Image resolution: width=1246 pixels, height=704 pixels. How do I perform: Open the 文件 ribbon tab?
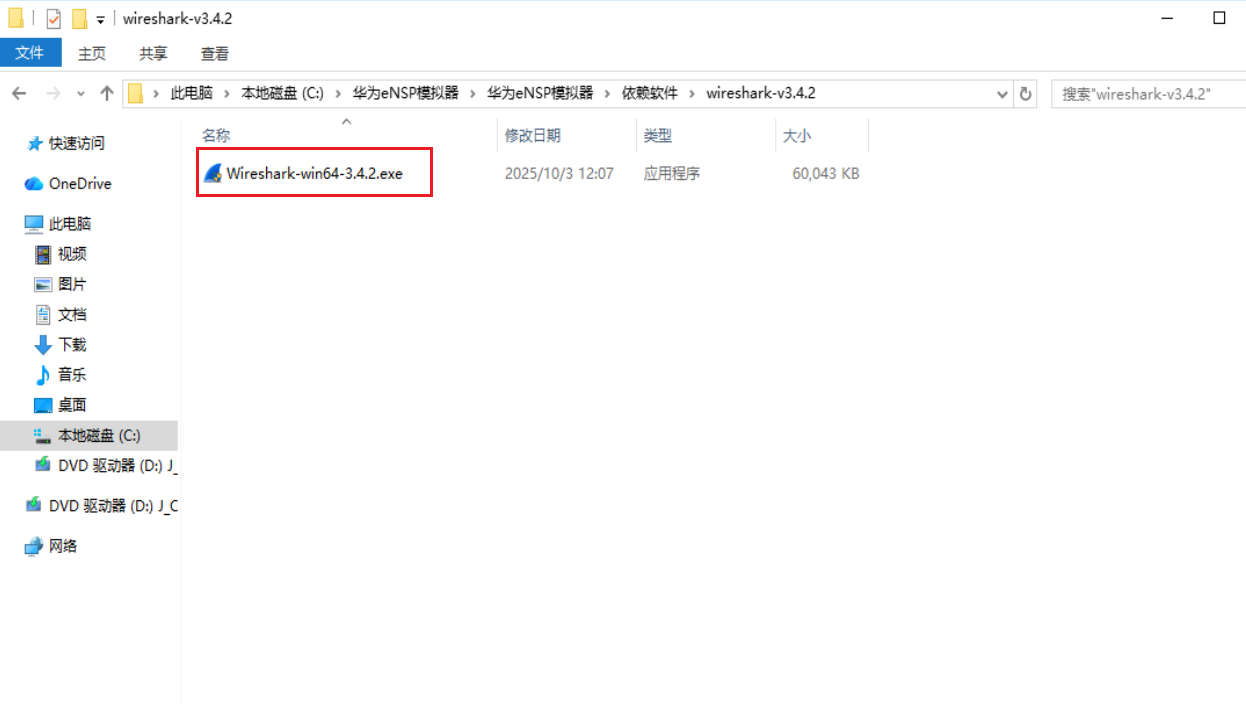click(x=31, y=53)
